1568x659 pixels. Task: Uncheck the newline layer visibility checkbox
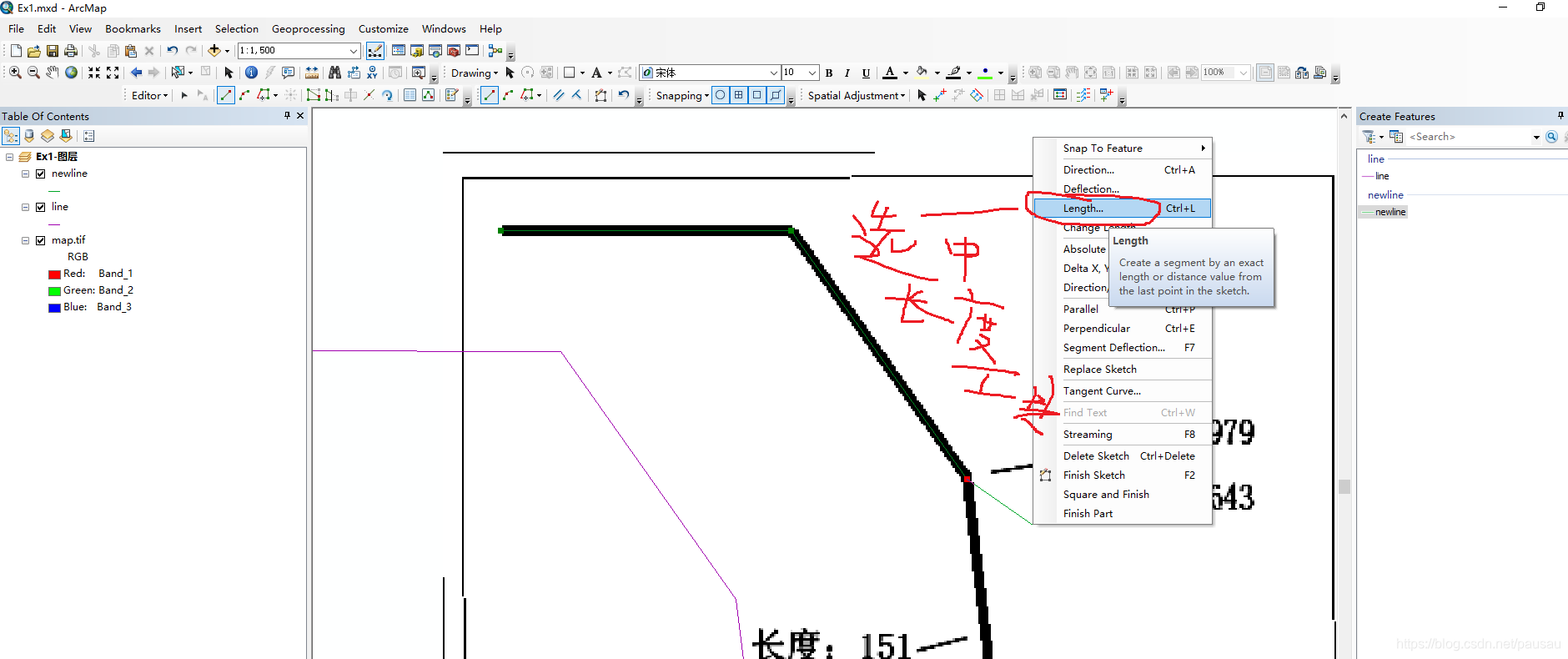pos(40,174)
